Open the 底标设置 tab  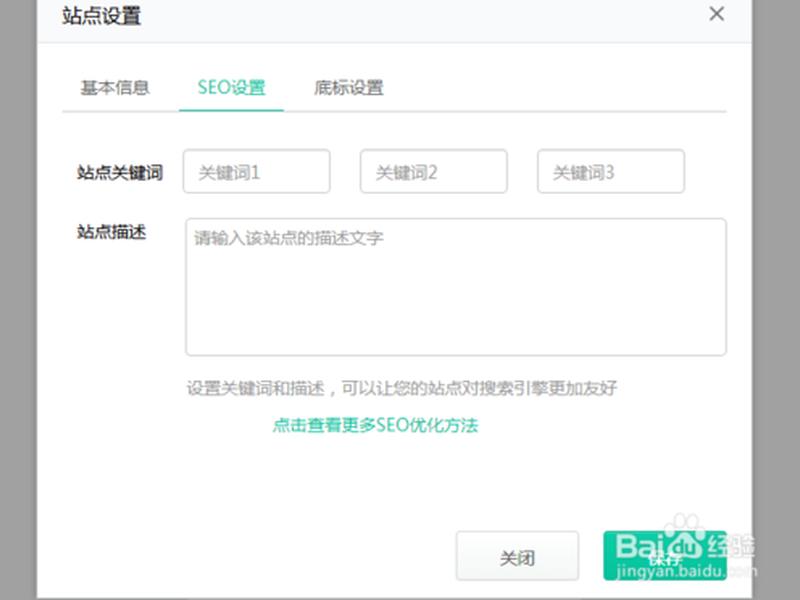pyautogui.click(x=349, y=88)
